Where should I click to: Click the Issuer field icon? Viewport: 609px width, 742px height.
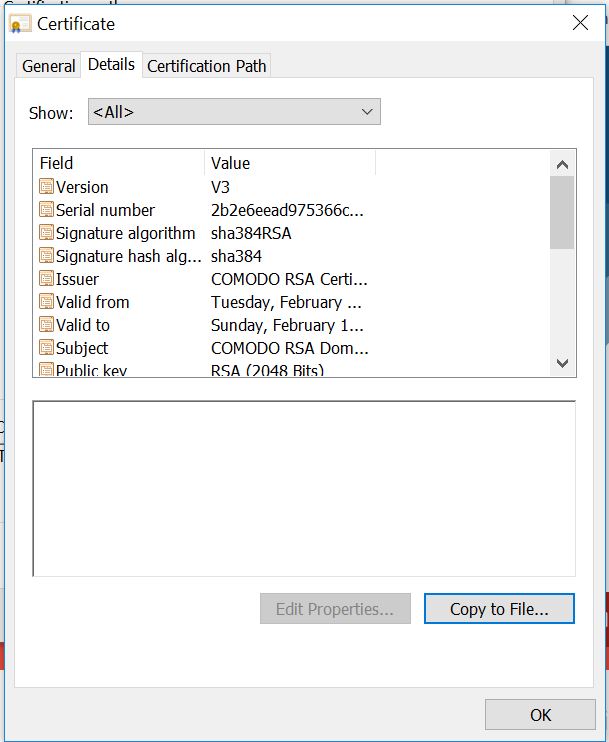[46, 279]
